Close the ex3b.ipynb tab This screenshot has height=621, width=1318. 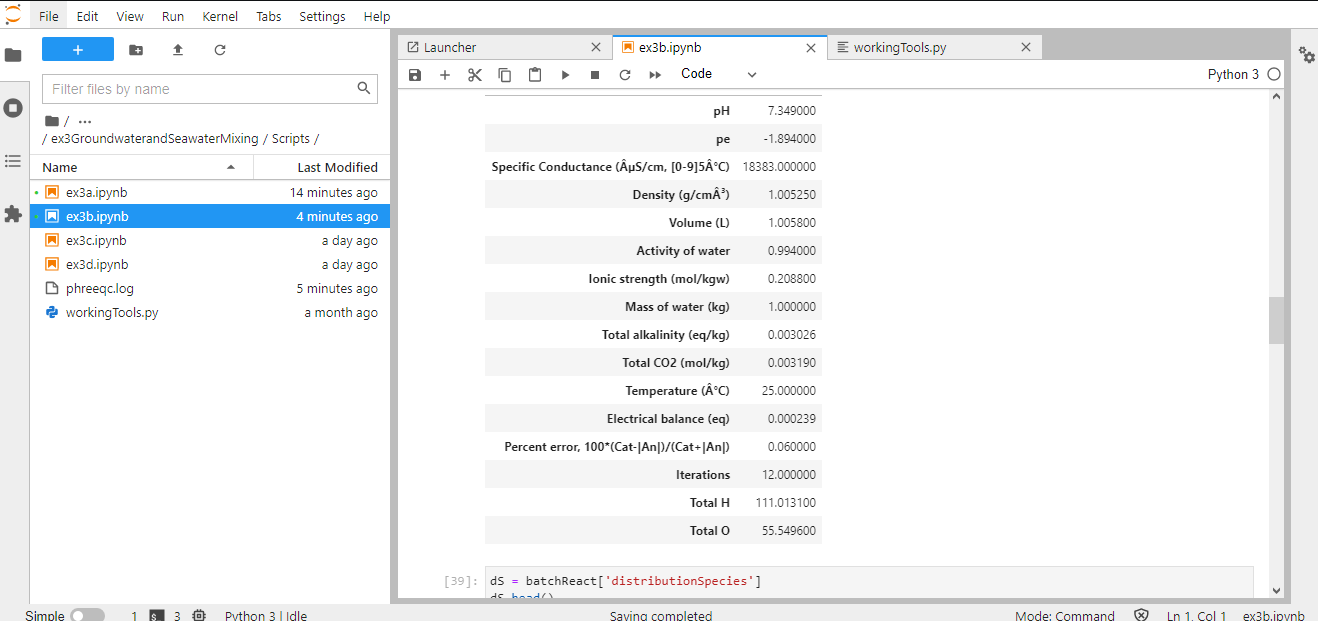(x=811, y=47)
